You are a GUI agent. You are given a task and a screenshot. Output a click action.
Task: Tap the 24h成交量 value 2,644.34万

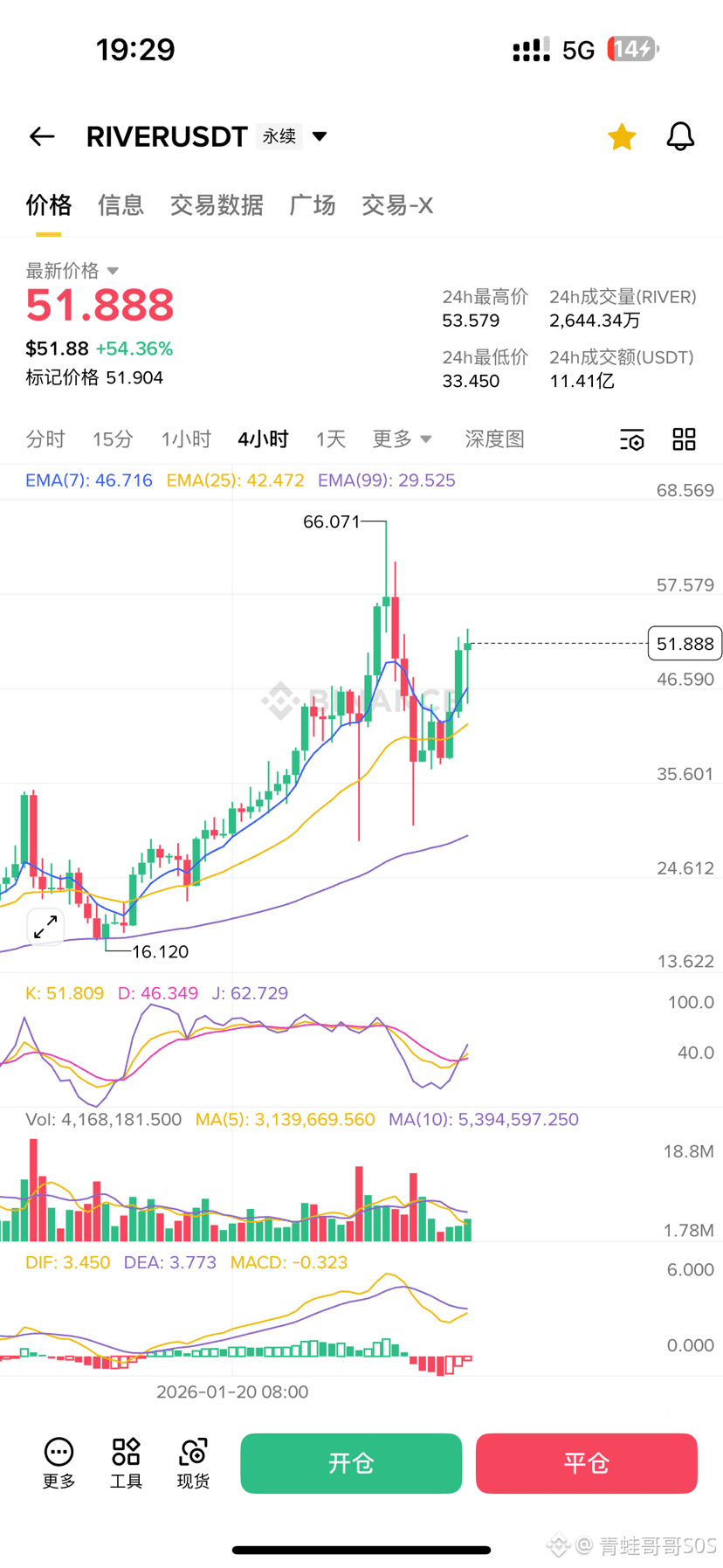click(x=596, y=321)
